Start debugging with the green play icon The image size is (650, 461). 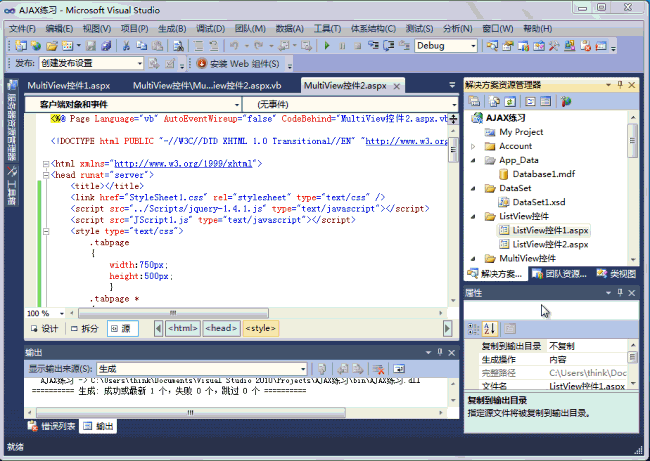click(327, 46)
